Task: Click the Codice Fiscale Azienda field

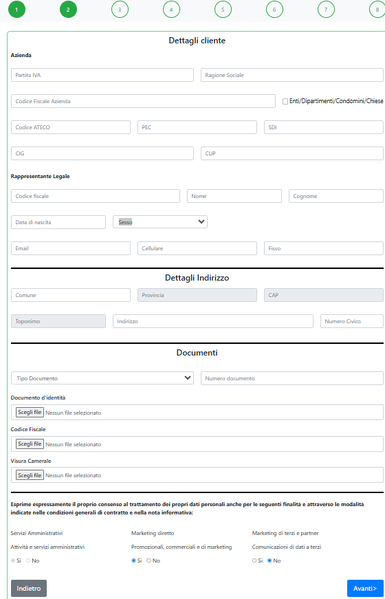Action: coord(143,101)
